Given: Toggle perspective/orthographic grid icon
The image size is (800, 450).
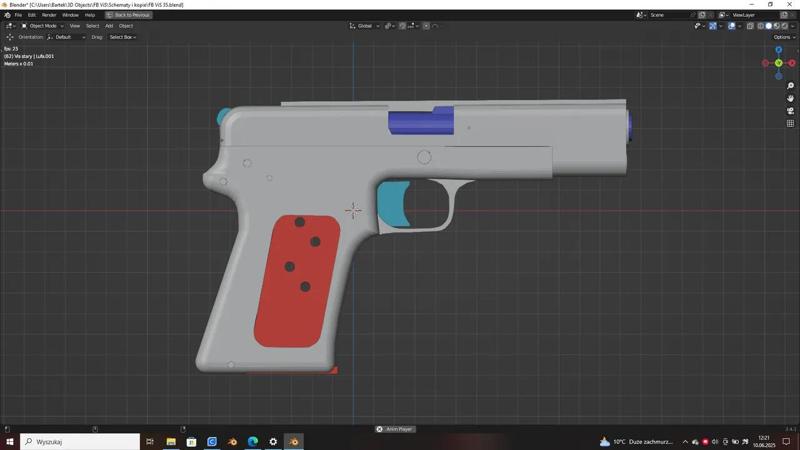Looking at the screenshot, I should (790, 123).
